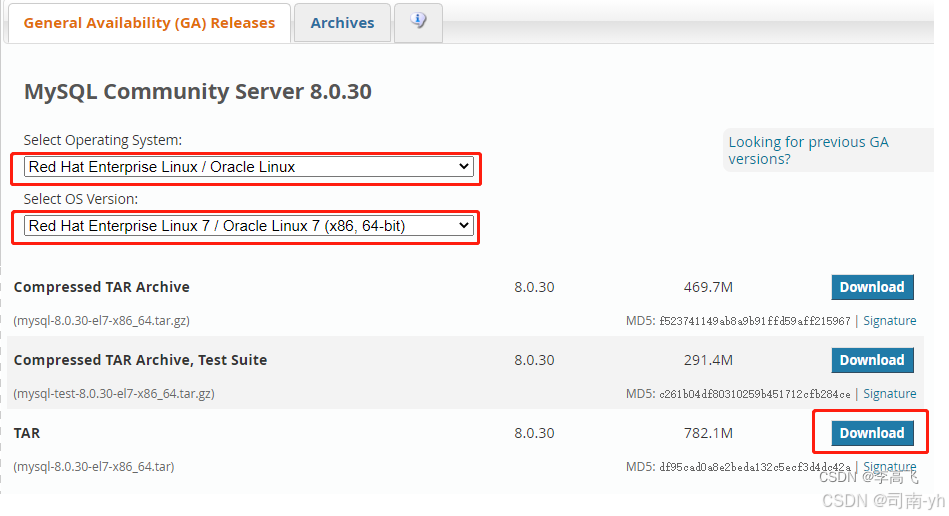
Task: Click the 291.4M size value
Action: 708,360
